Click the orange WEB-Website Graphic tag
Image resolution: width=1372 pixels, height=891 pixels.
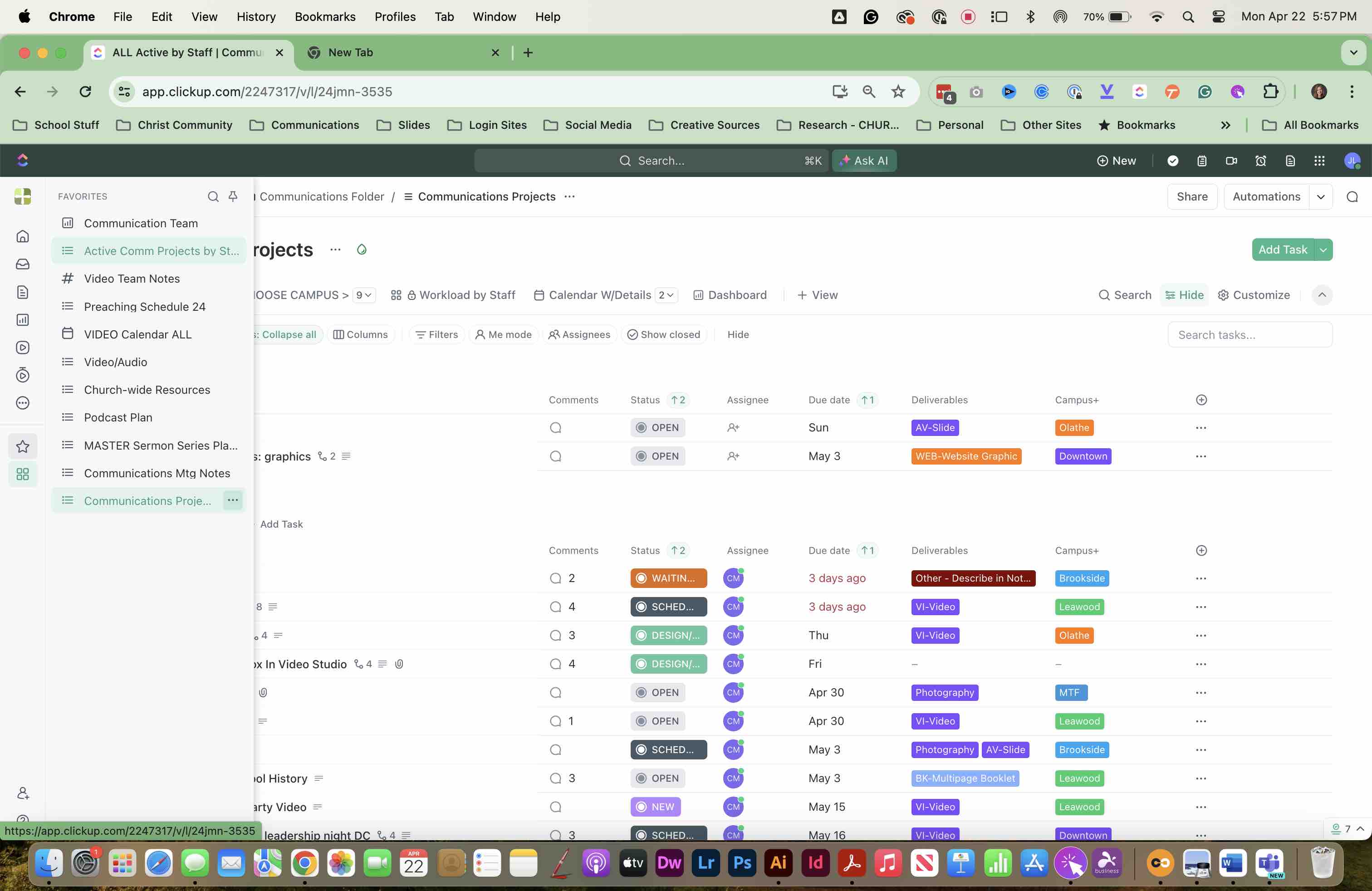966,456
